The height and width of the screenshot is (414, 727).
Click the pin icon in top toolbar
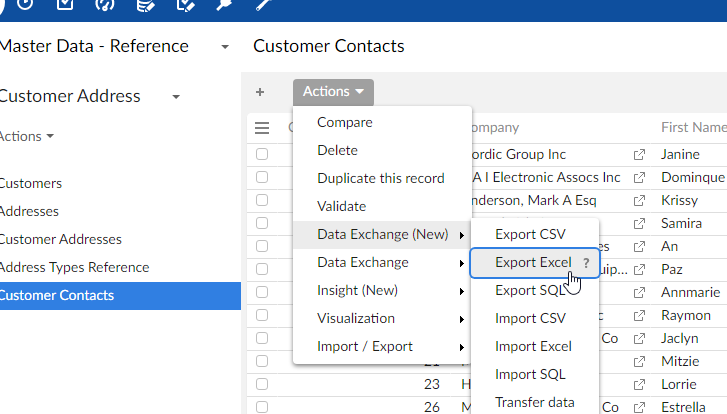coord(224,5)
